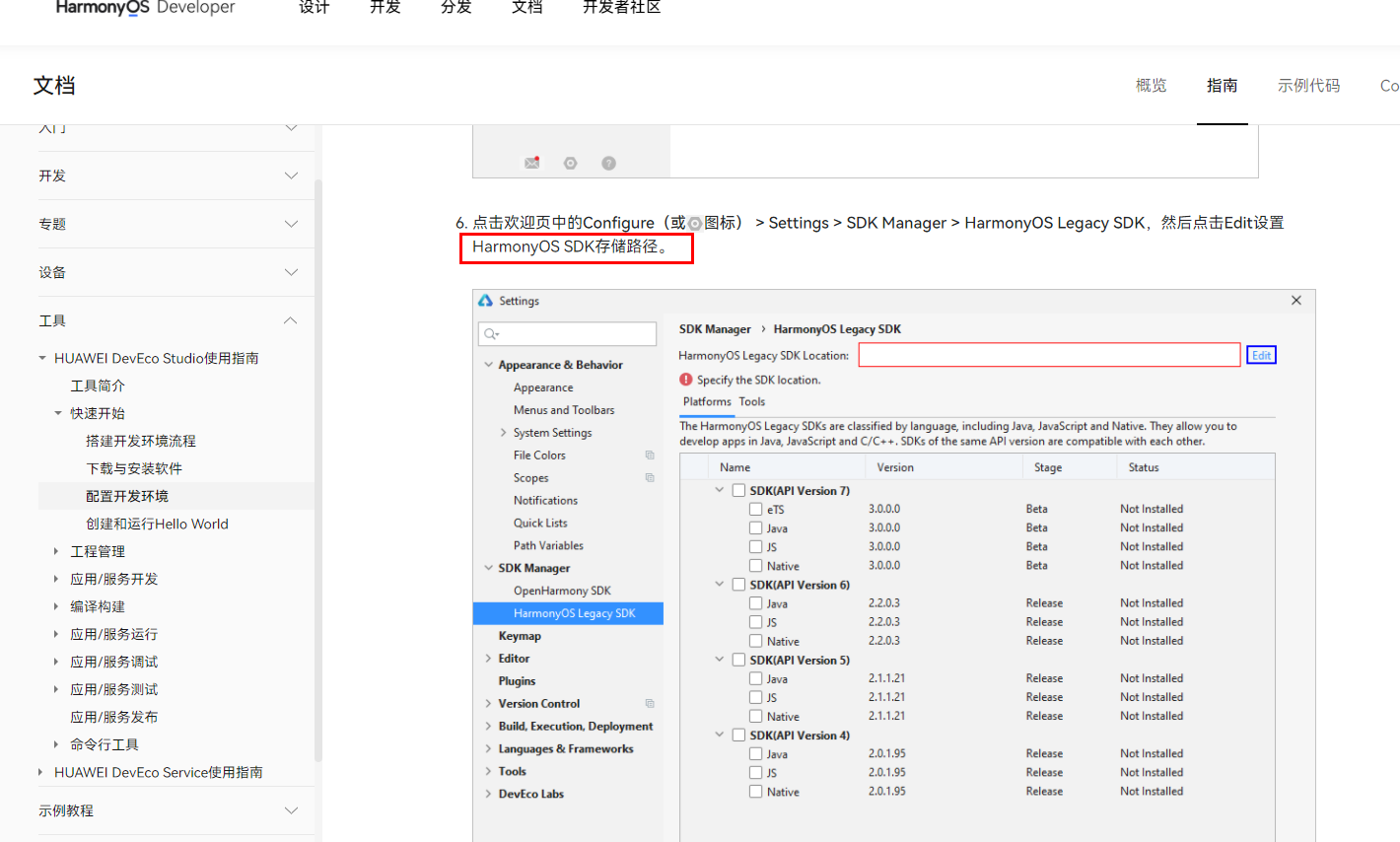Image resolution: width=1400 pixels, height=842 pixels.
Task: Check the SDK(API Version 6) checkbox
Action: [x=738, y=585]
